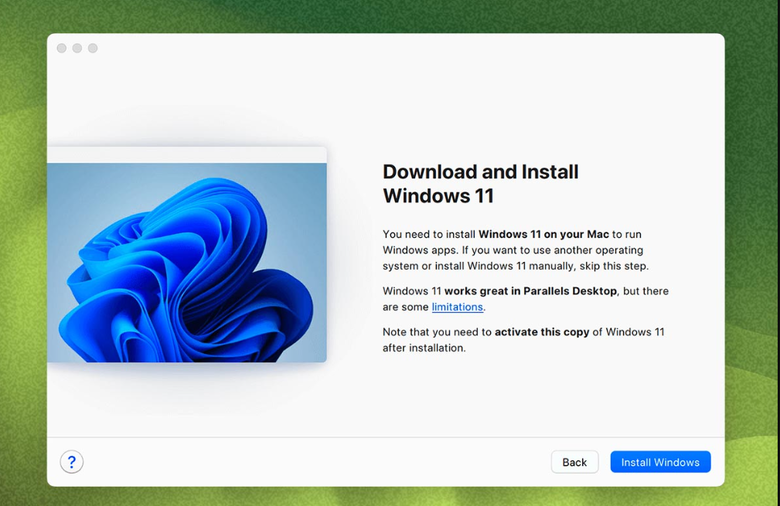Screen dimensions: 780x506
Task: Click the gray close window dot
Action: pyautogui.click(x=62, y=48)
